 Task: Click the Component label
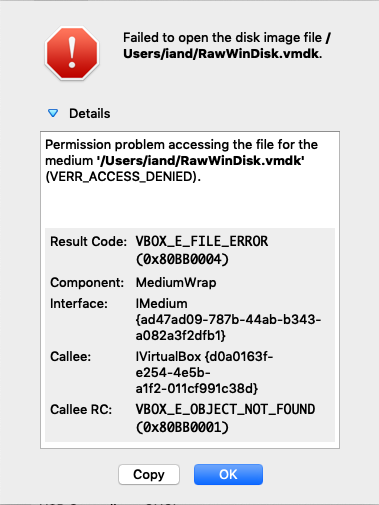pyautogui.click(x=87, y=283)
